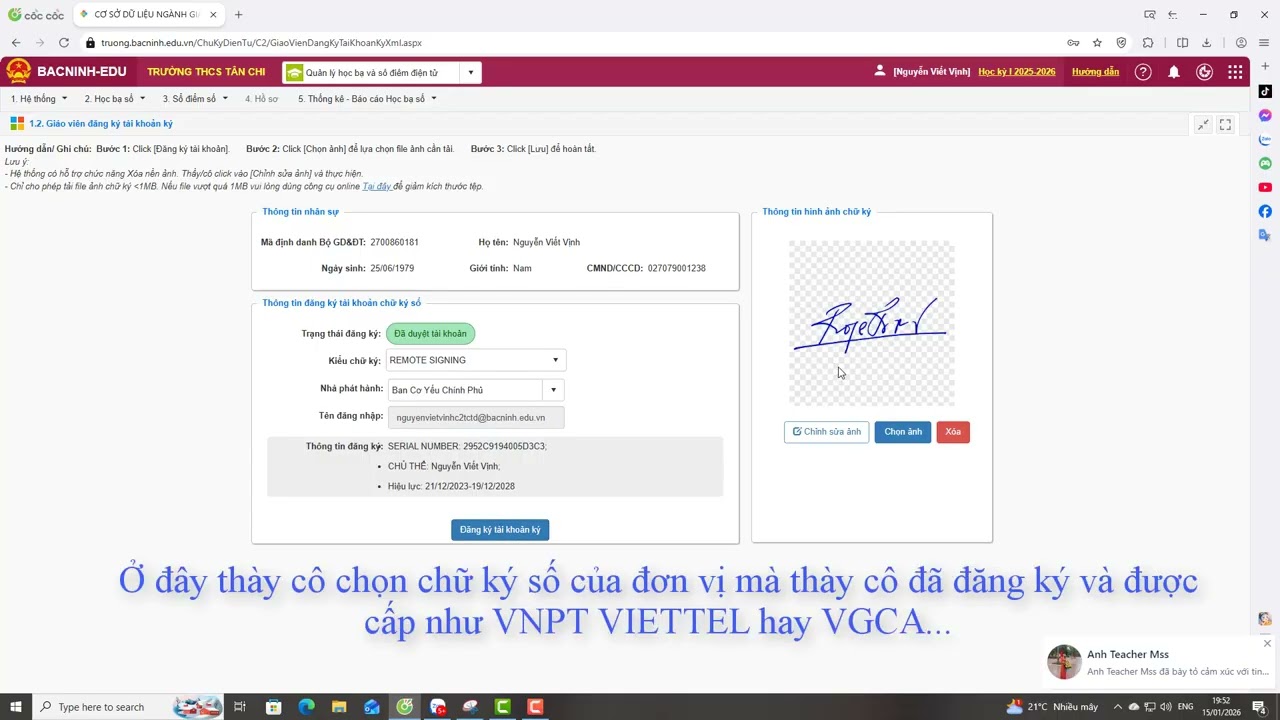Screen dimensions: 1280x720
Task: Open the Tại đây resize tool link
Action: [x=376, y=187]
